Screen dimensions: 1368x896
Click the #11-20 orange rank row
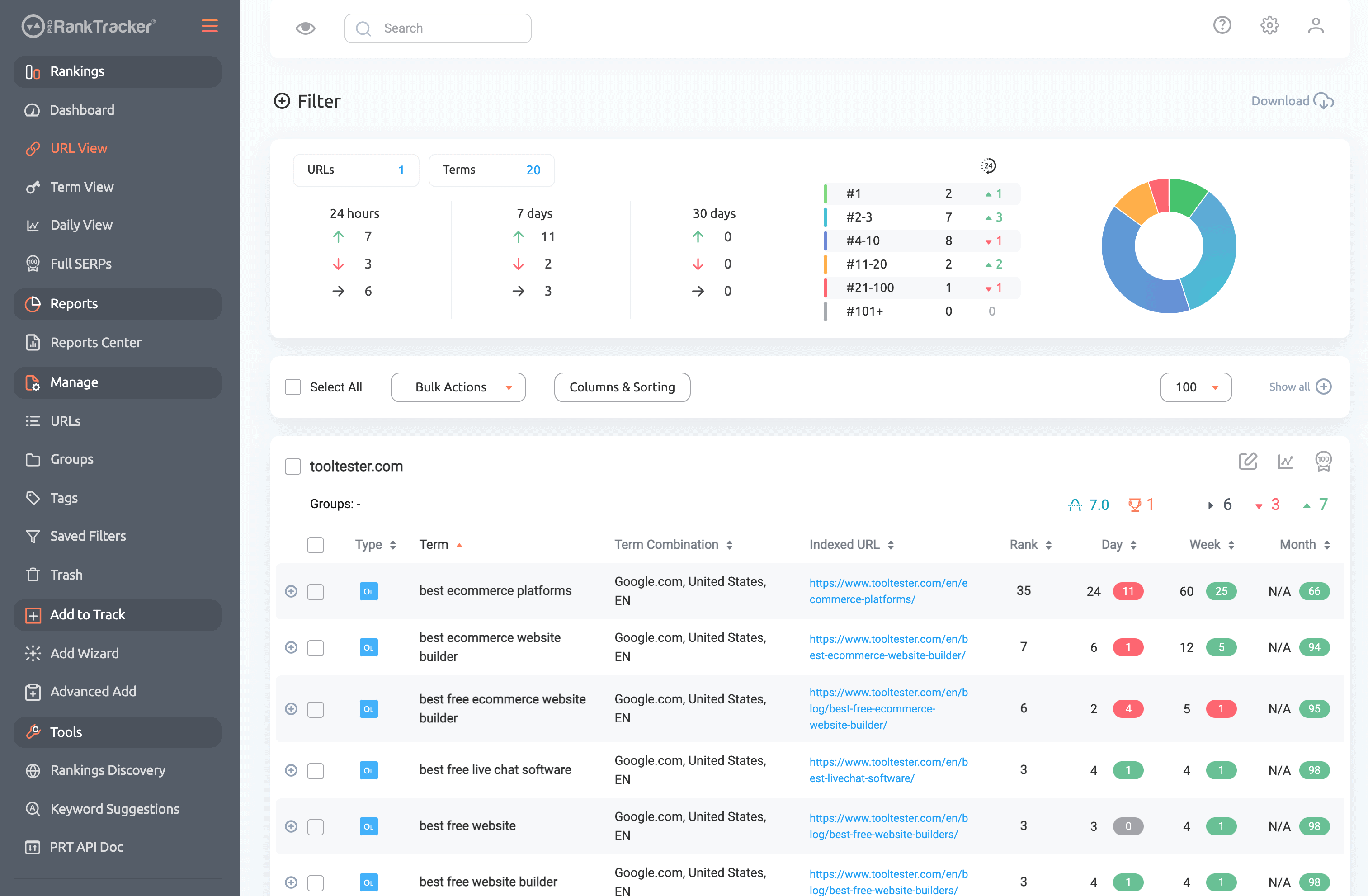[922, 264]
